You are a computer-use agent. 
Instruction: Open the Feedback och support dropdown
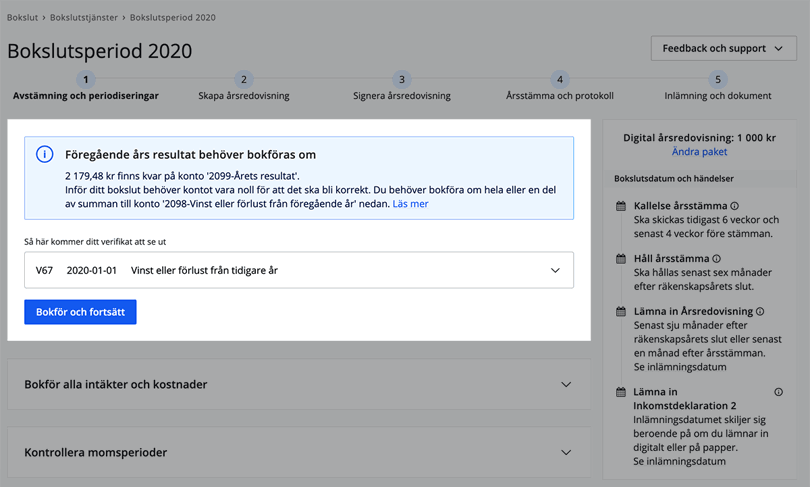coord(722,48)
